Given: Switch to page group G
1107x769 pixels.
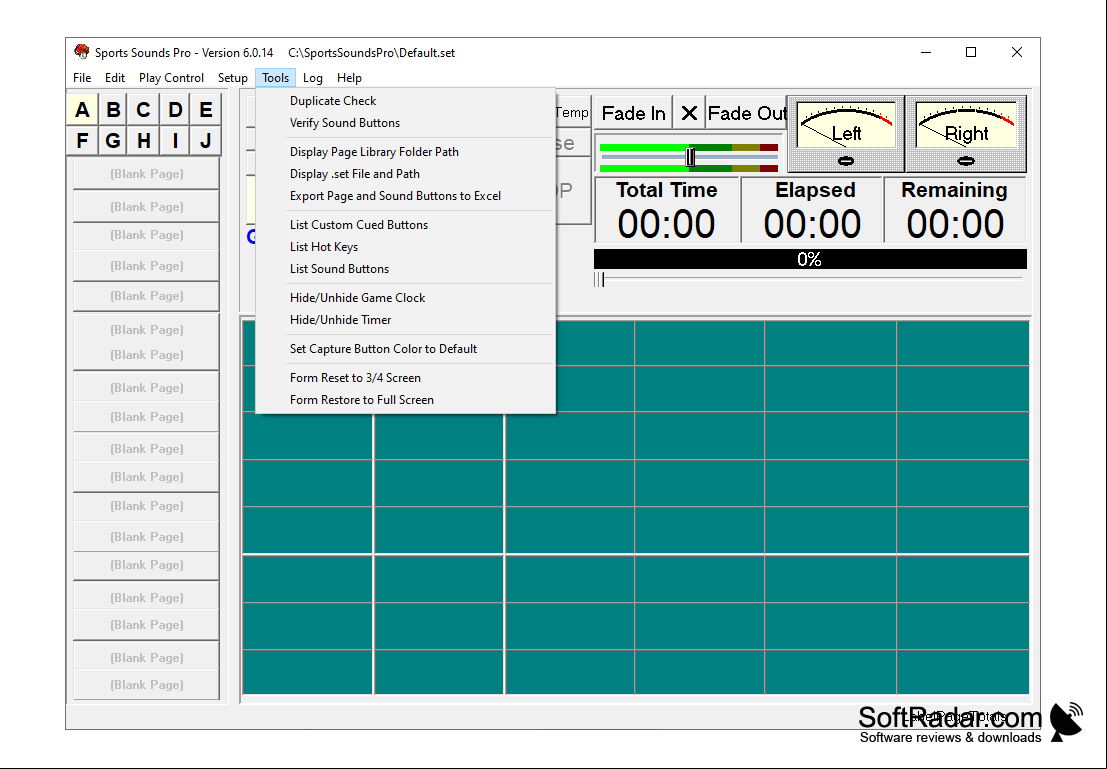Looking at the screenshot, I should [113, 141].
